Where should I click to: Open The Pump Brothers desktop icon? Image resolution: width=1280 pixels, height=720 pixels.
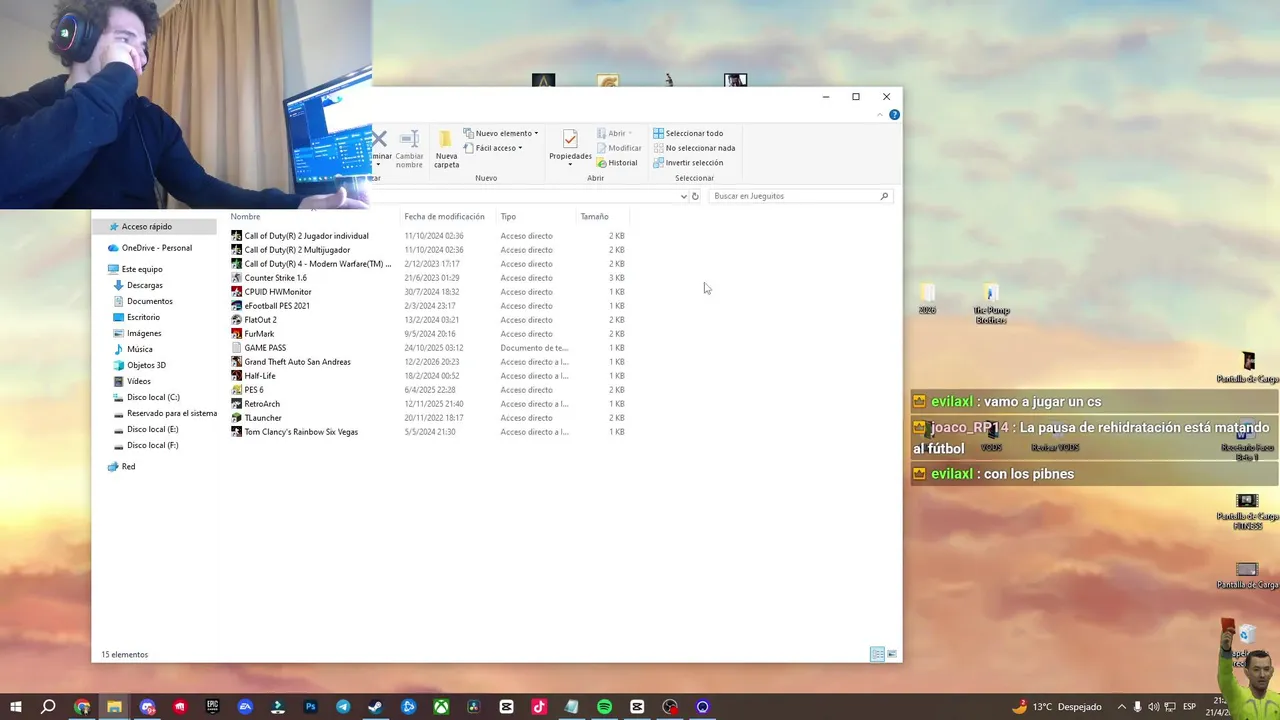(990, 304)
